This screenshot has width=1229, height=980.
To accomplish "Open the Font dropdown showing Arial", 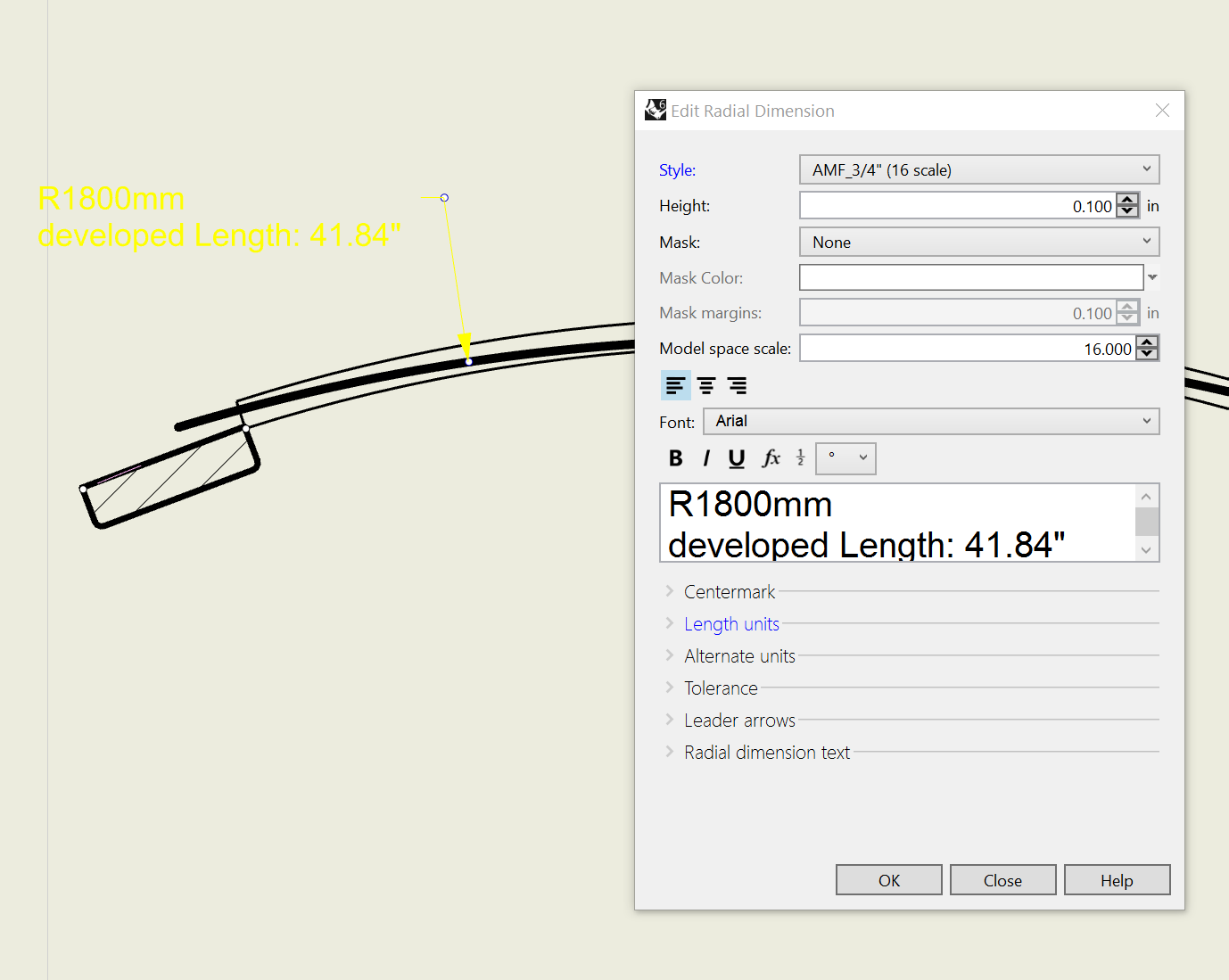I will point(931,421).
